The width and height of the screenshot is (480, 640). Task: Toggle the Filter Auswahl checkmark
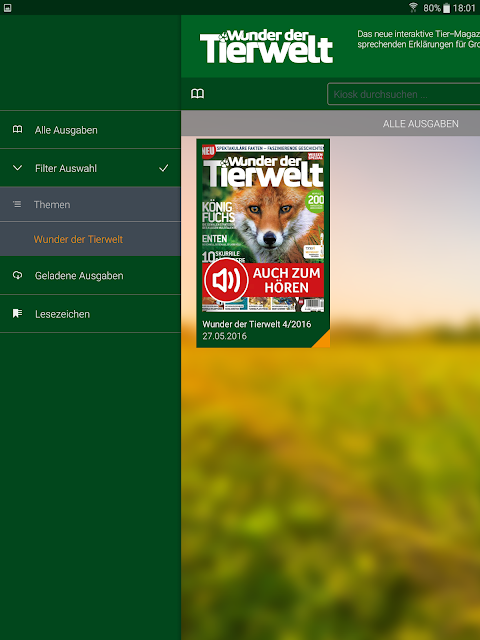click(164, 168)
